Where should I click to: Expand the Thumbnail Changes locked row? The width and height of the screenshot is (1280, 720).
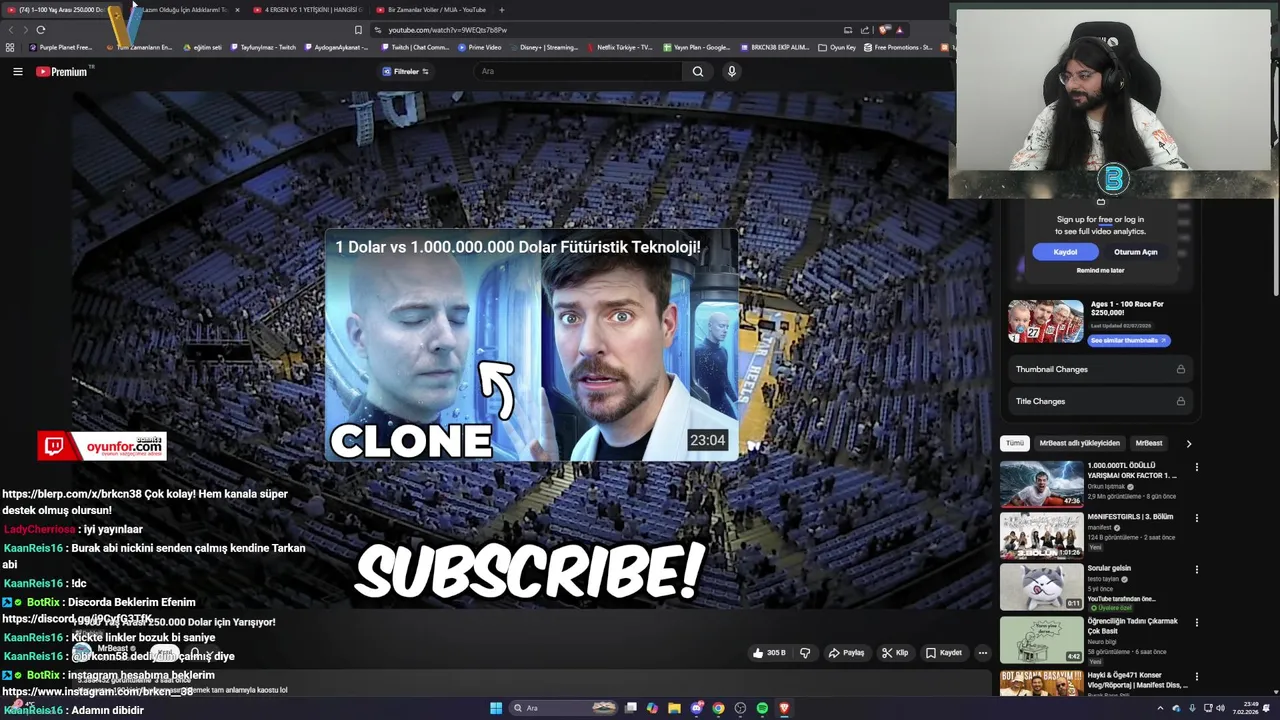[1100, 369]
